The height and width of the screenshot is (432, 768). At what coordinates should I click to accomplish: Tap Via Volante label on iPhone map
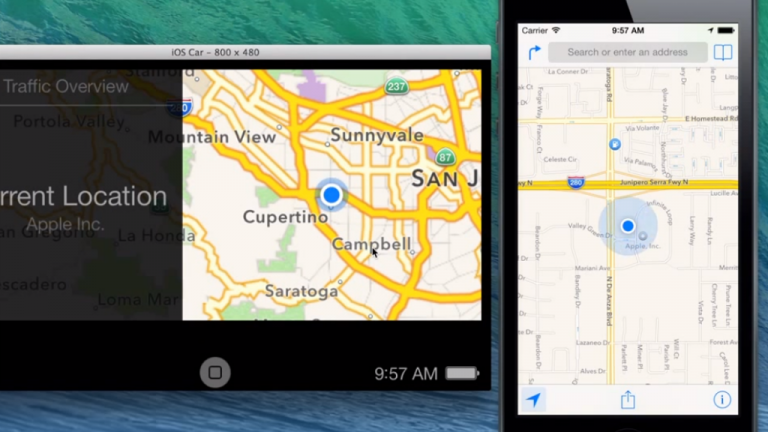tap(642, 128)
